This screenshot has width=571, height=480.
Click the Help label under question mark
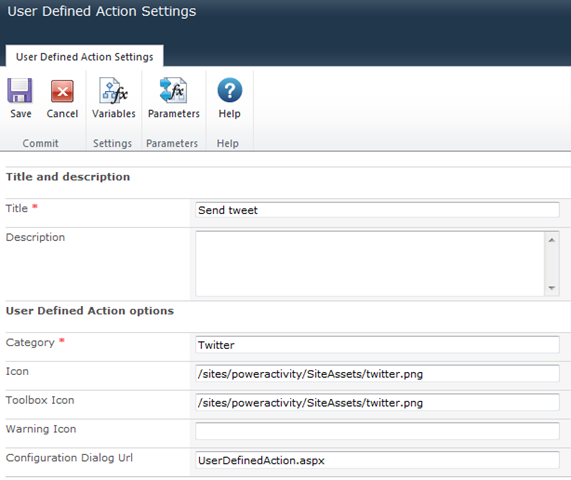pos(229,114)
